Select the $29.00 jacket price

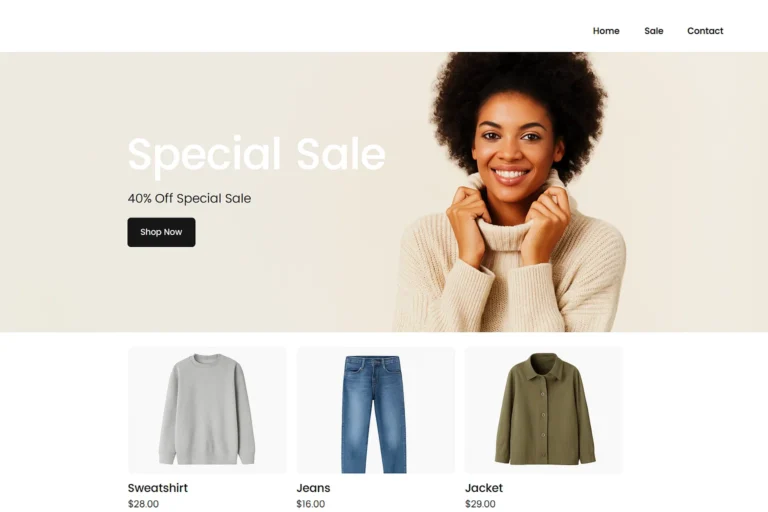480,504
